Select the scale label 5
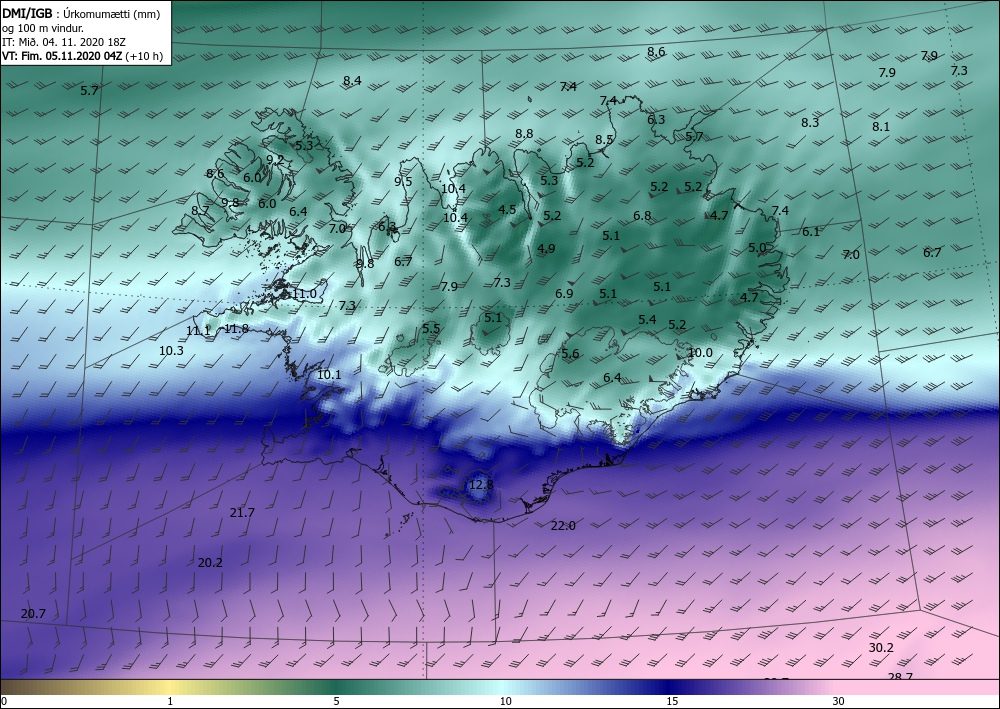This screenshot has width=1000, height=709. coord(336,701)
